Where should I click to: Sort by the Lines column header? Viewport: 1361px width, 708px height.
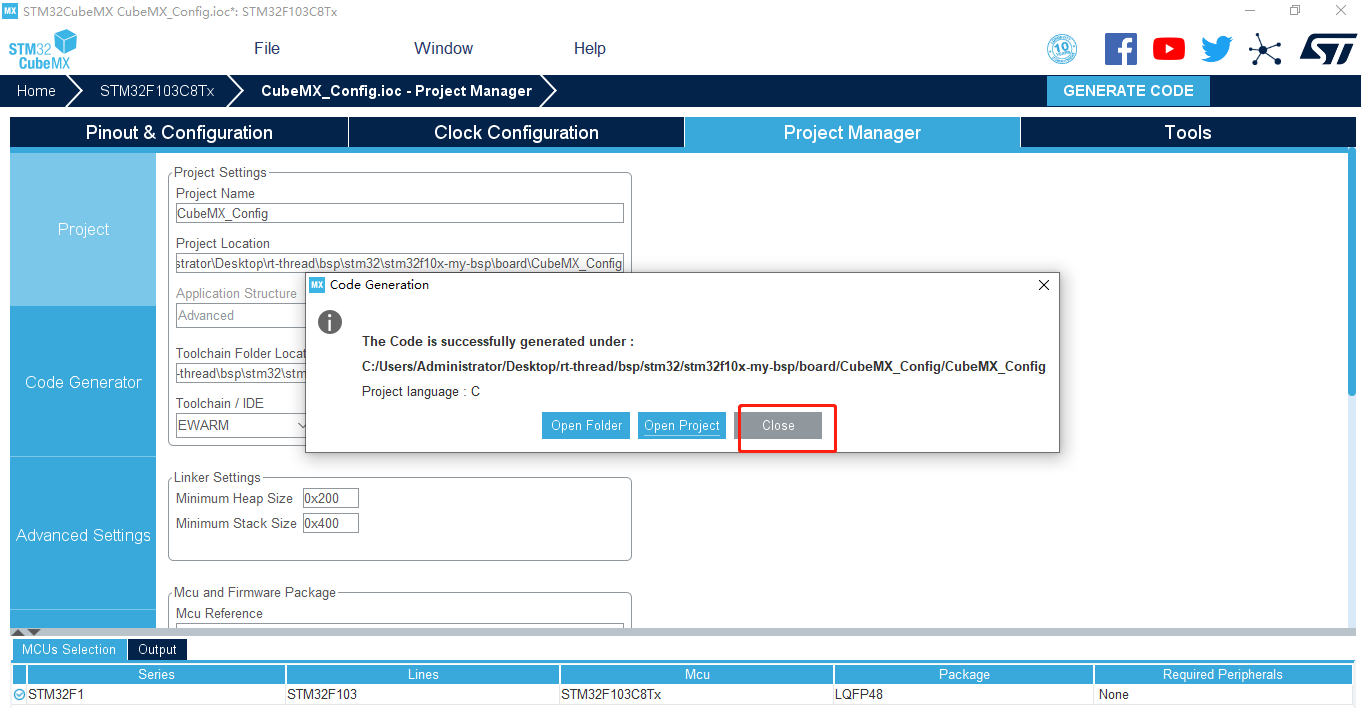(423, 674)
